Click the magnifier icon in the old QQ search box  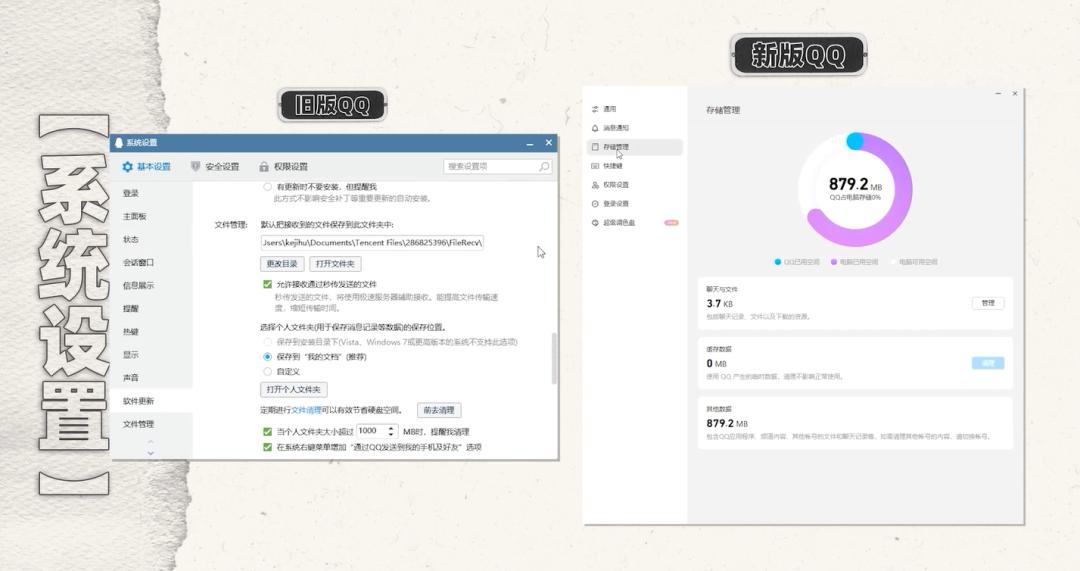click(x=544, y=167)
